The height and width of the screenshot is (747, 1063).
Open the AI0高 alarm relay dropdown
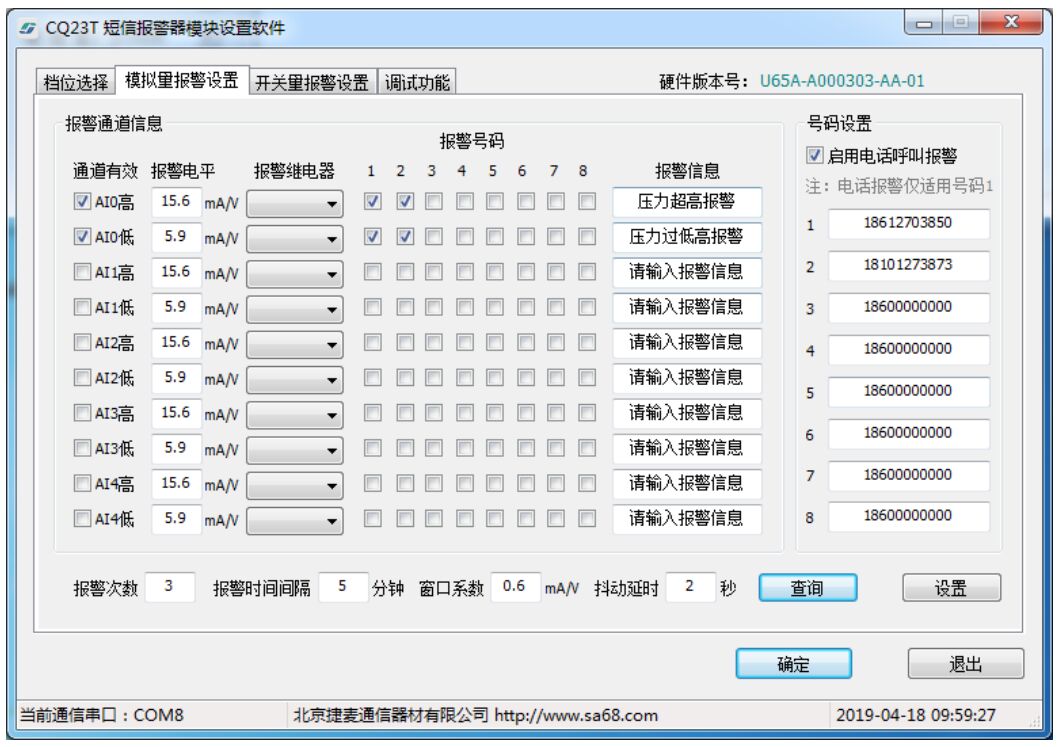294,204
